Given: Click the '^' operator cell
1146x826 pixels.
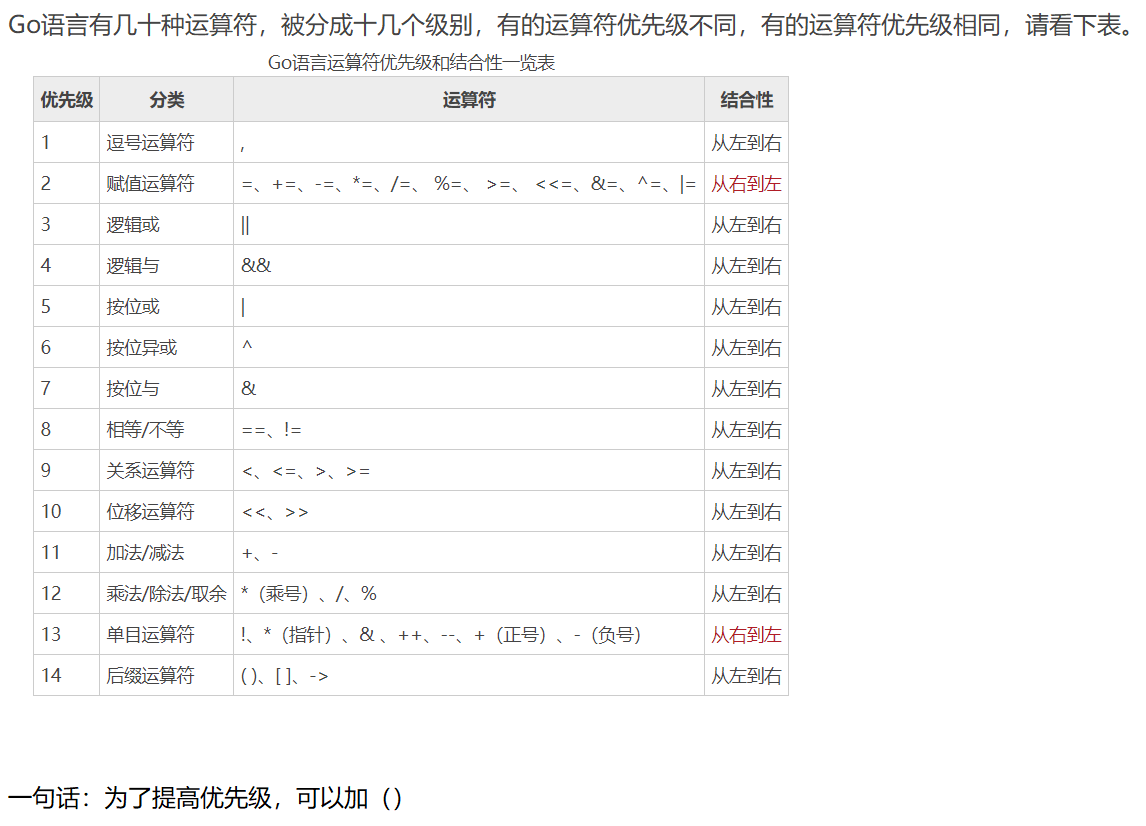Looking at the screenshot, I should pyautogui.click(x=468, y=347).
